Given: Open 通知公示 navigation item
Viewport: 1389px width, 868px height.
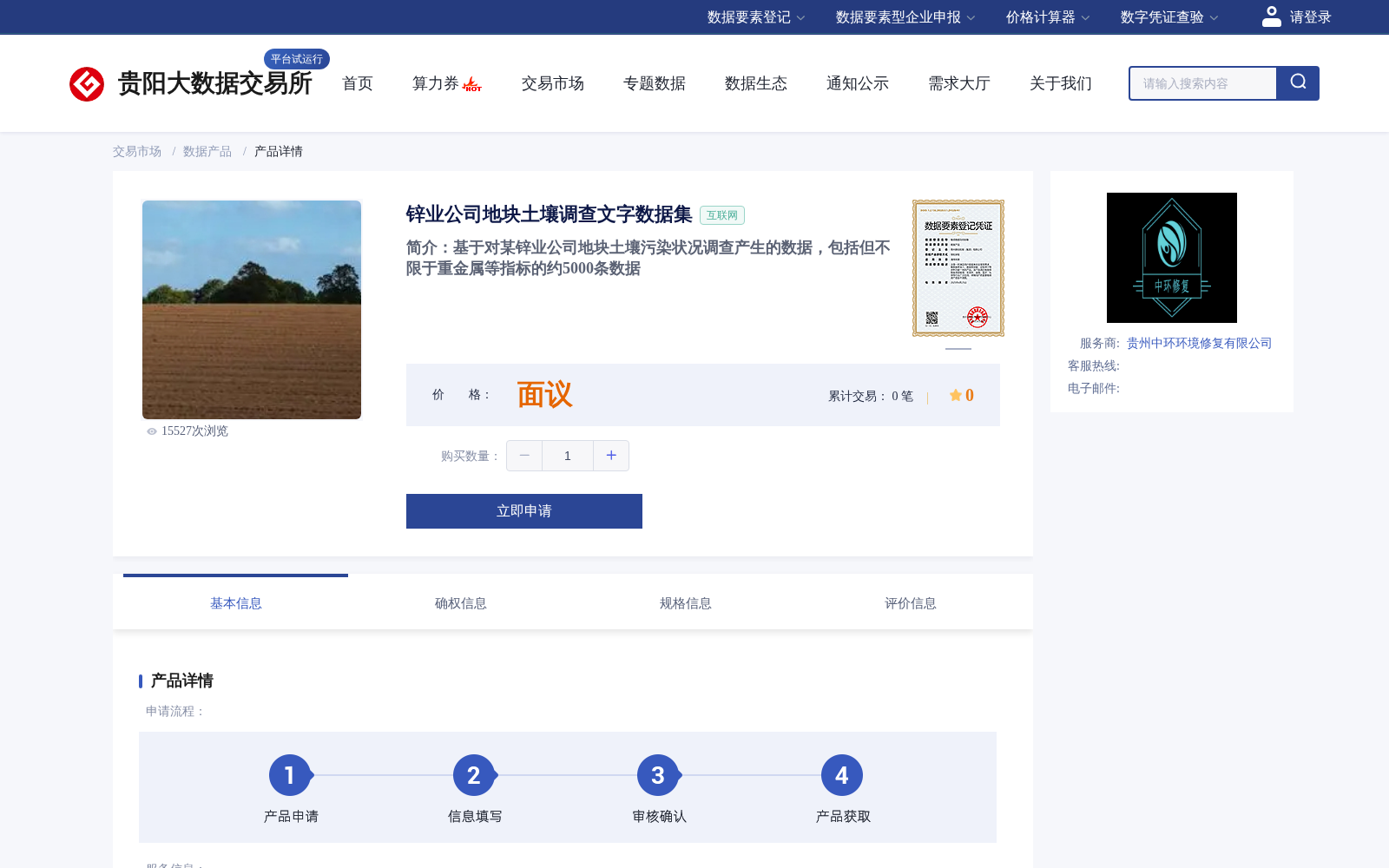Looking at the screenshot, I should click(858, 83).
